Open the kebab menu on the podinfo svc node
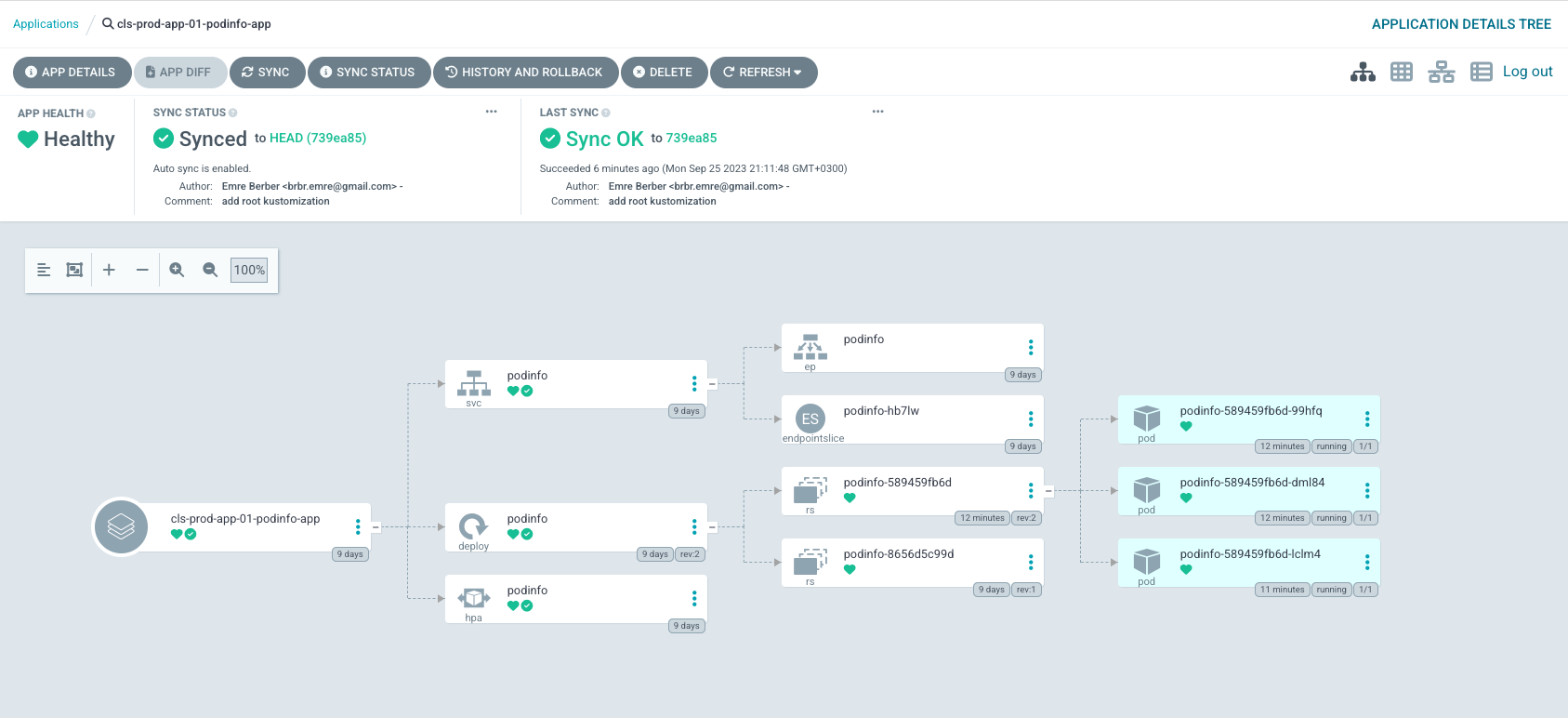Screen dimensions: 1568x718 coord(694,383)
